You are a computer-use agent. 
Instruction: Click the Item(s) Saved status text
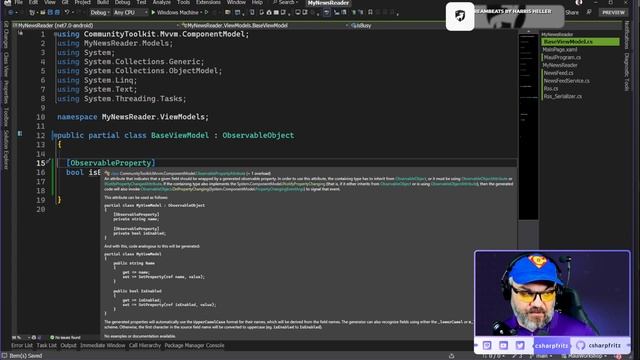pos(25,356)
